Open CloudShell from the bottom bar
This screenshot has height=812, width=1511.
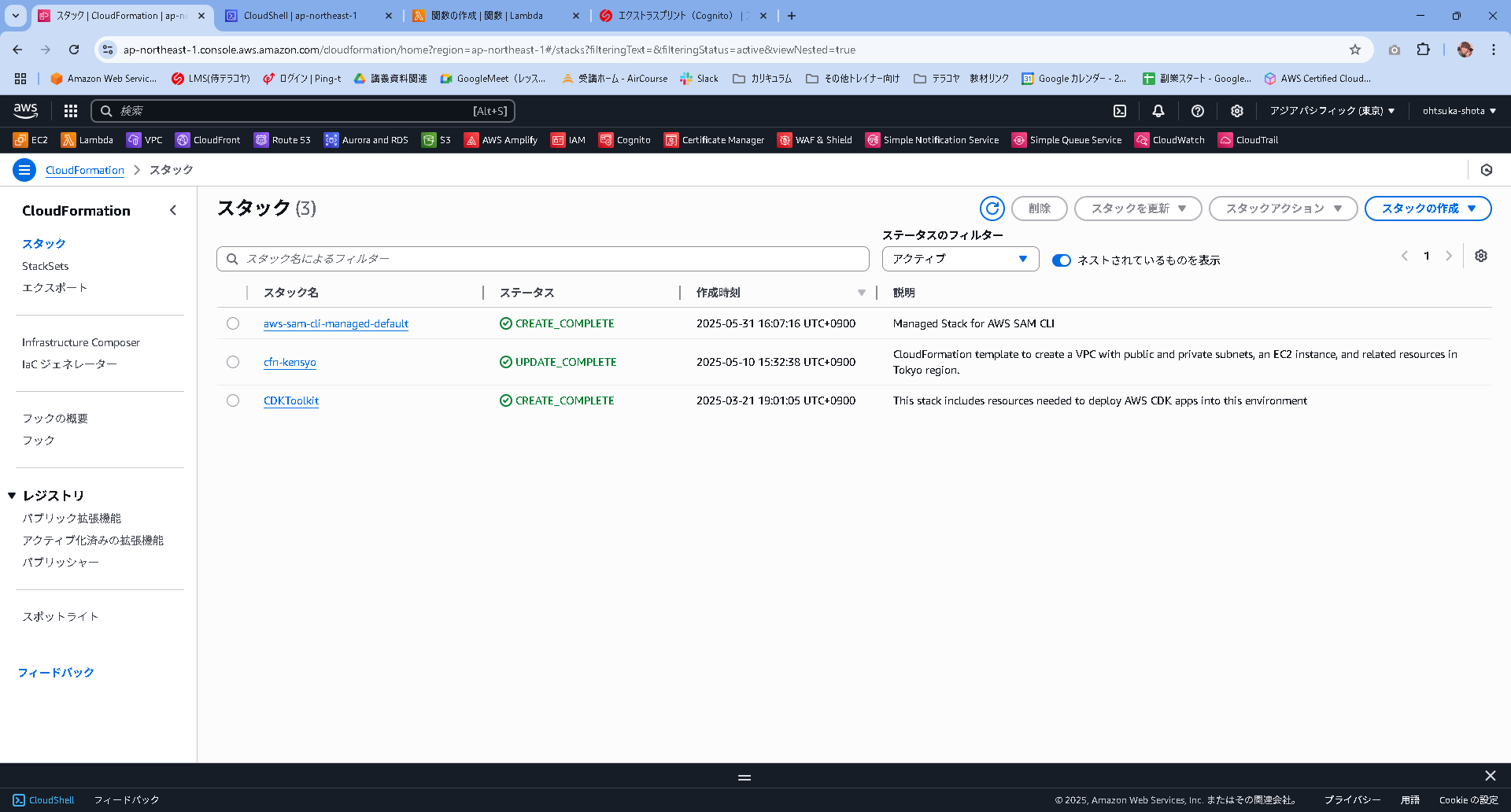[x=44, y=800]
